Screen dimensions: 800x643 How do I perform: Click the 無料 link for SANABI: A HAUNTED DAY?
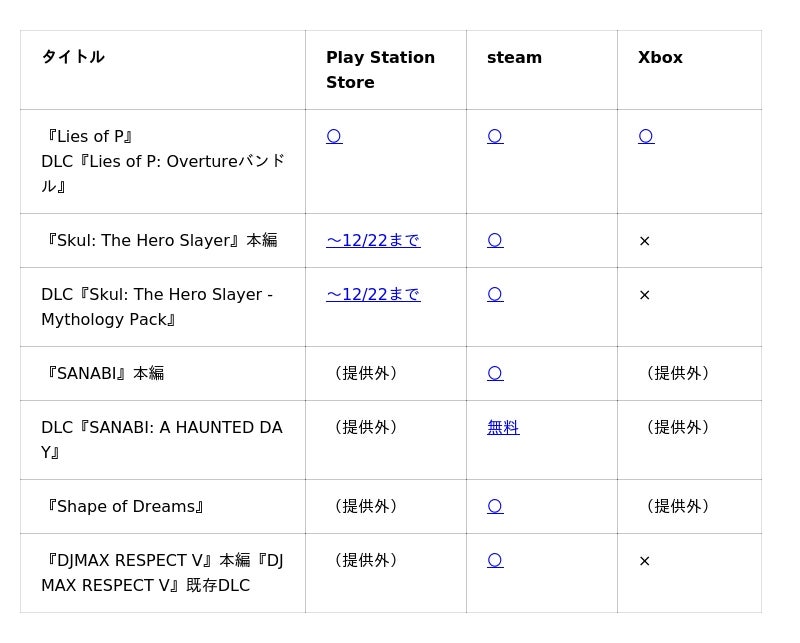[x=503, y=427]
